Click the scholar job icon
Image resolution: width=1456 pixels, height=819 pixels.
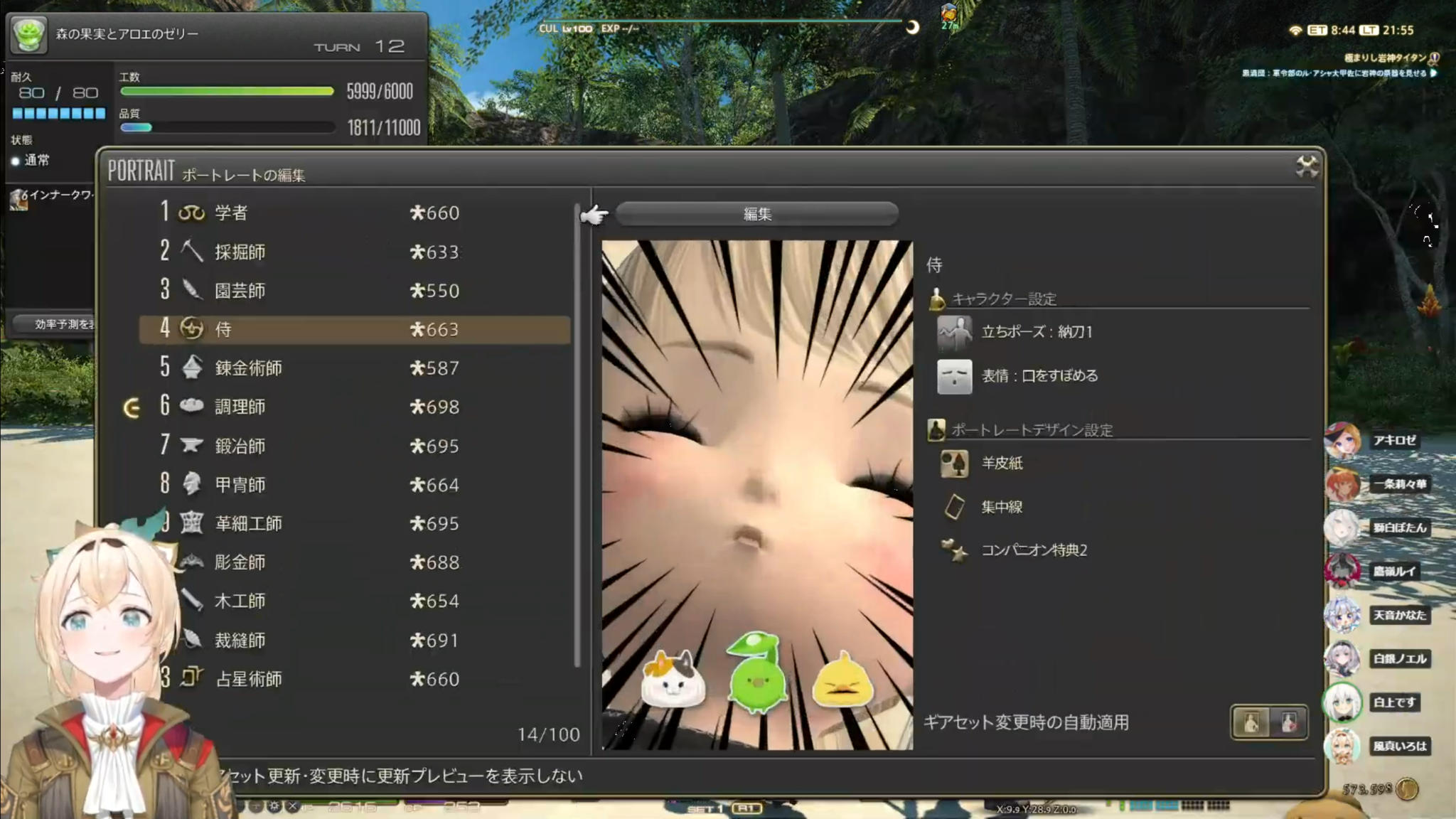191,213
